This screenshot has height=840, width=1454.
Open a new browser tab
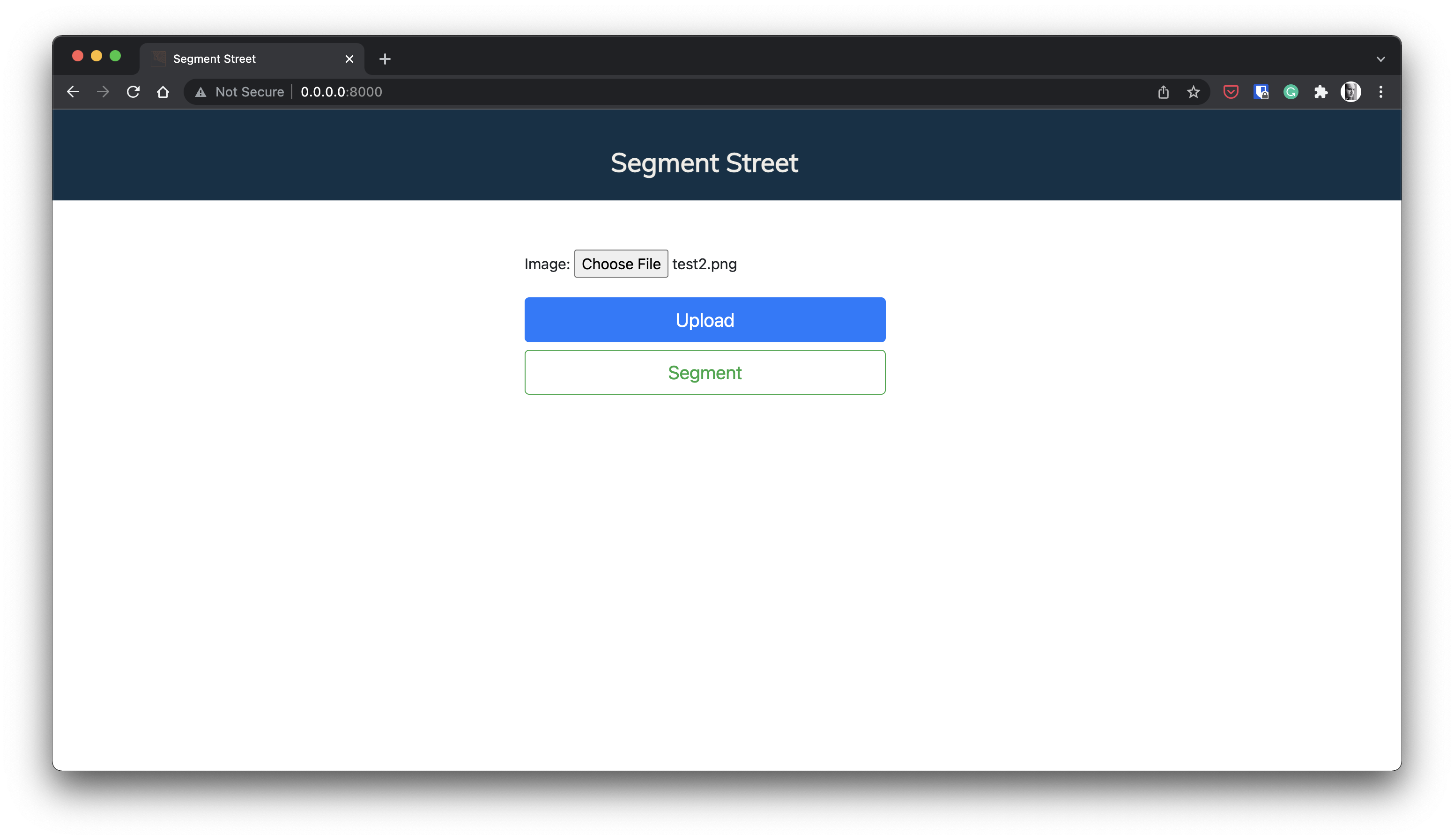(385, 59)
